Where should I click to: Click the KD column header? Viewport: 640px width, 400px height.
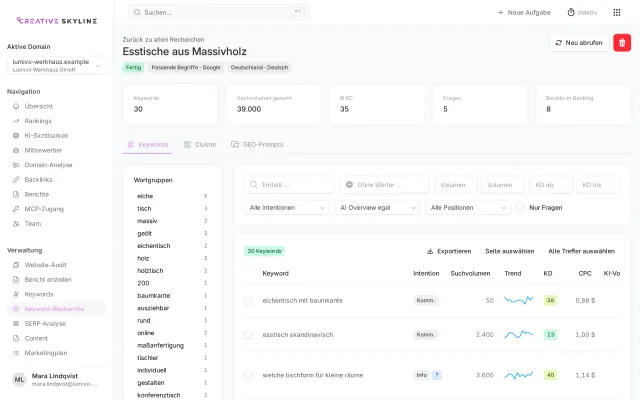(548, 273)
